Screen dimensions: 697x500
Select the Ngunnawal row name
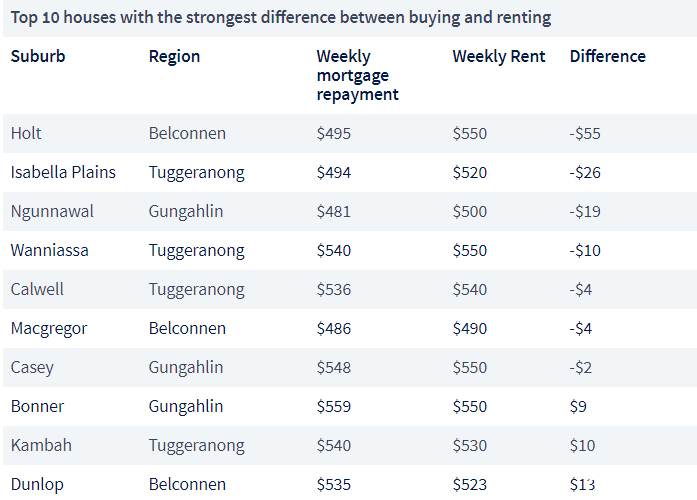tap(52, 212)
